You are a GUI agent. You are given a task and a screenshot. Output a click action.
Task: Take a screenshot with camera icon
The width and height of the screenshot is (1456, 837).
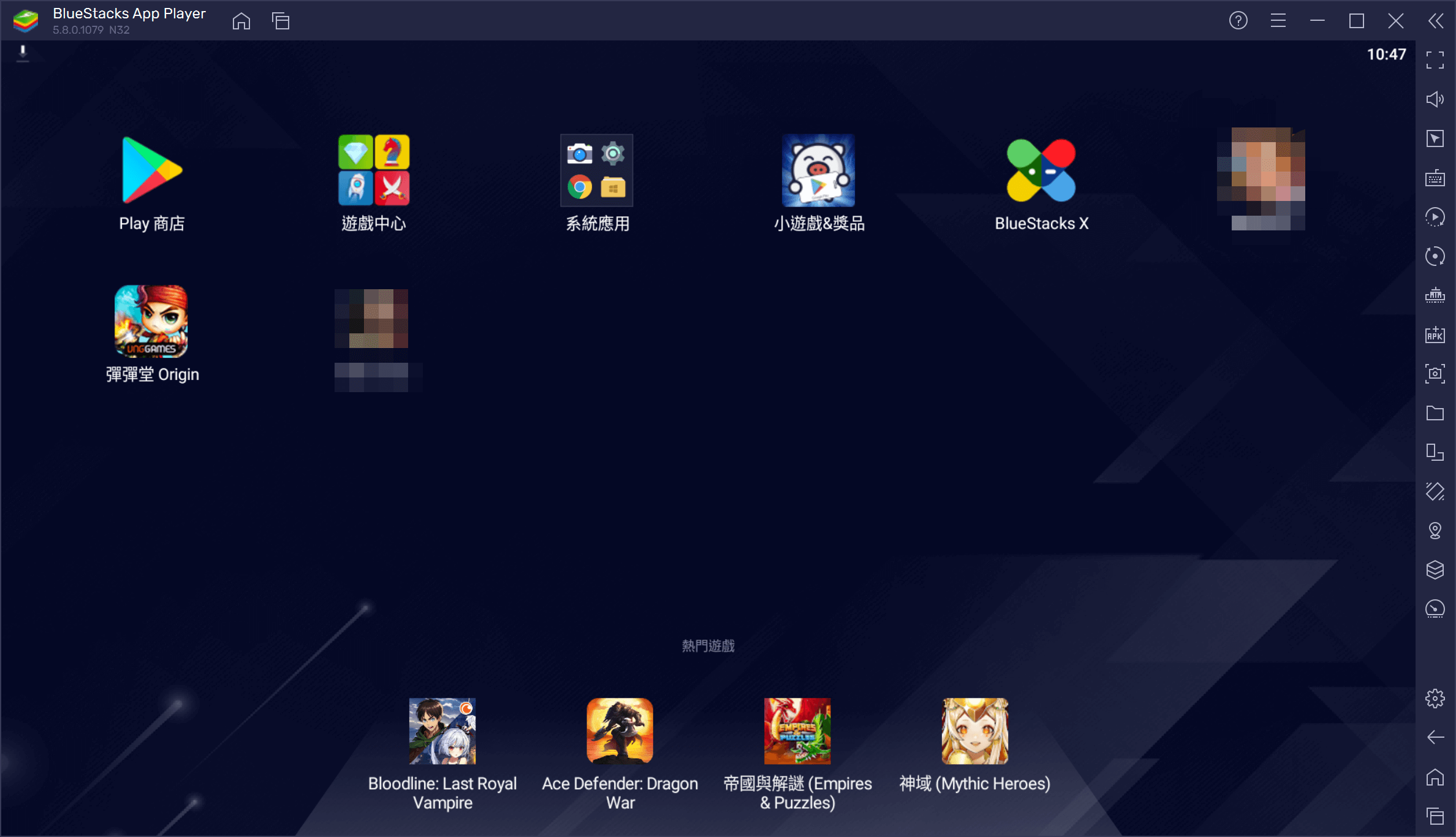pos(1435,374)
